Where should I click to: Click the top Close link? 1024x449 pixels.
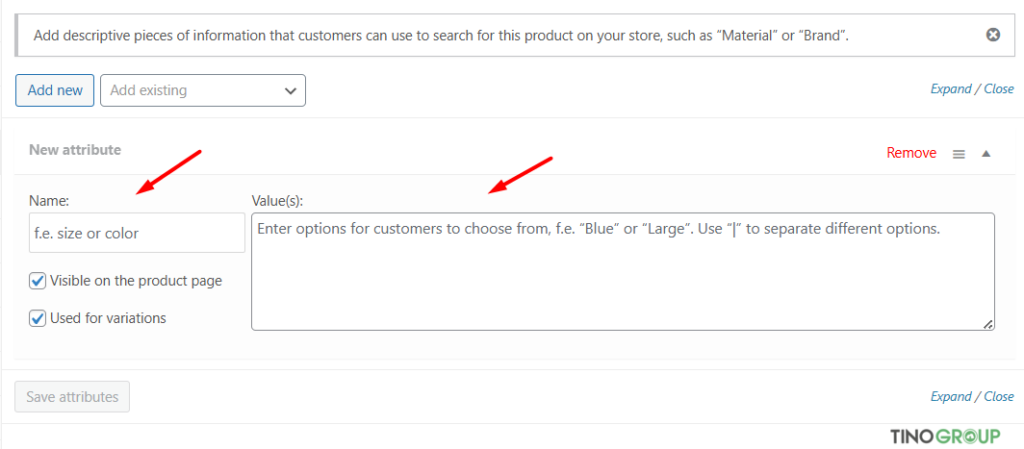click(999, 89)
